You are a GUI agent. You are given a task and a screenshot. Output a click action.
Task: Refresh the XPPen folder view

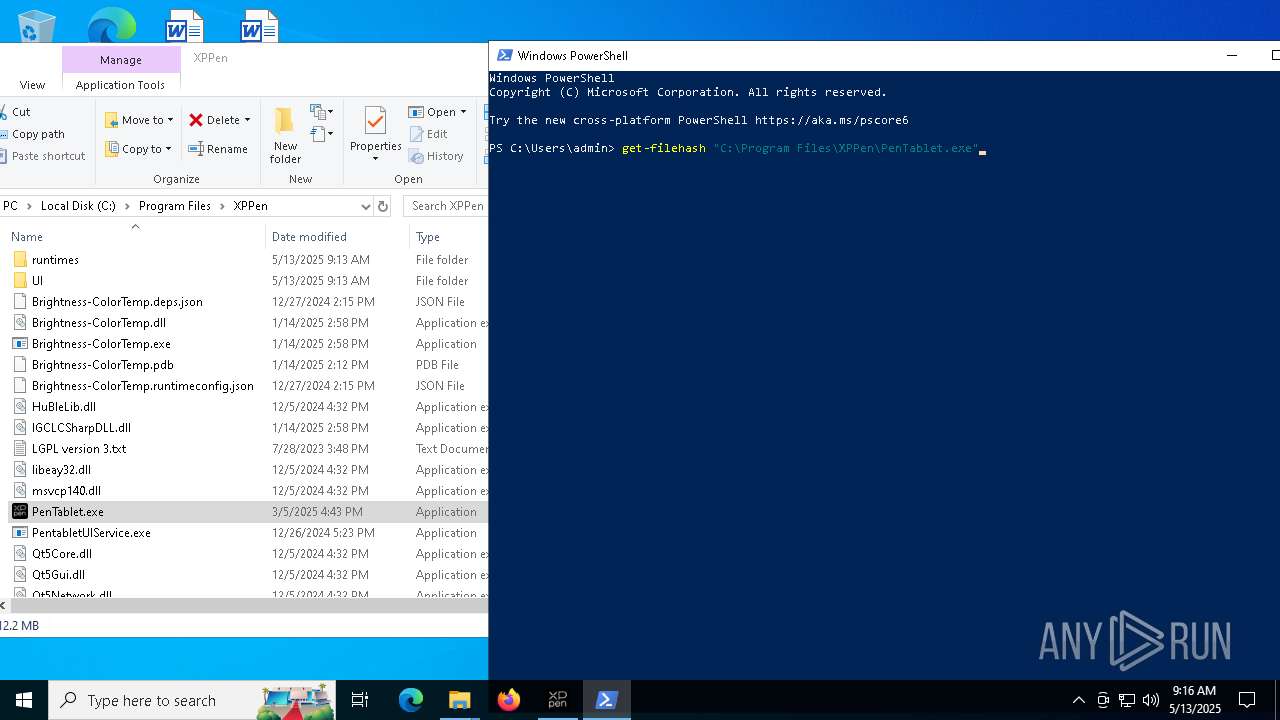click(x=382, y=206)
